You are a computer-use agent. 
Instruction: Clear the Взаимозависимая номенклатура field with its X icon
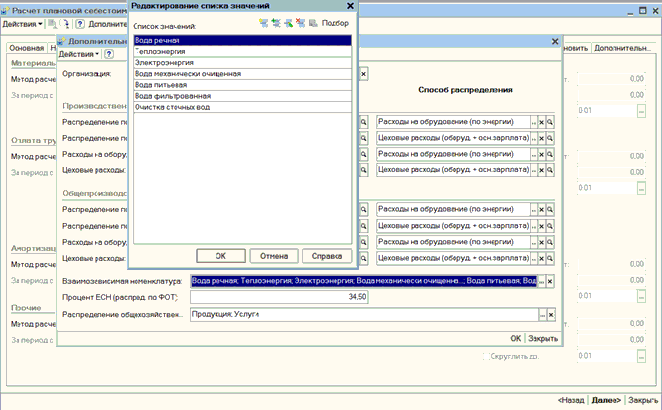click(x=550, y=281)
